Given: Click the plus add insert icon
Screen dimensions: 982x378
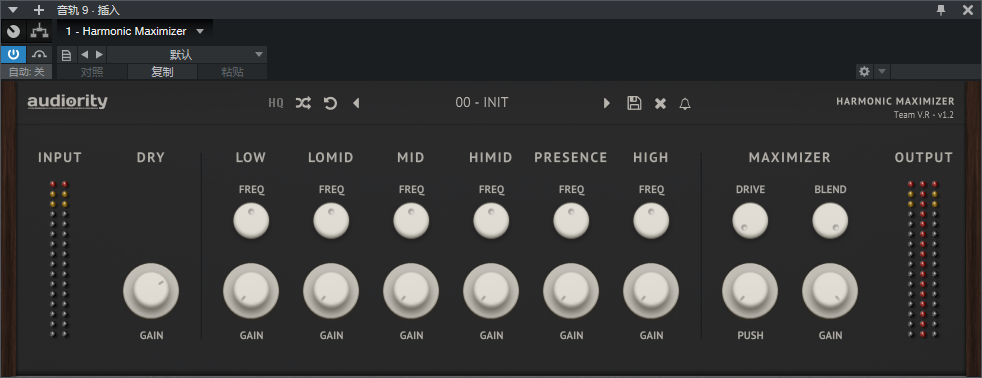Looking at the screenshot, I should [x=39, y=9].
